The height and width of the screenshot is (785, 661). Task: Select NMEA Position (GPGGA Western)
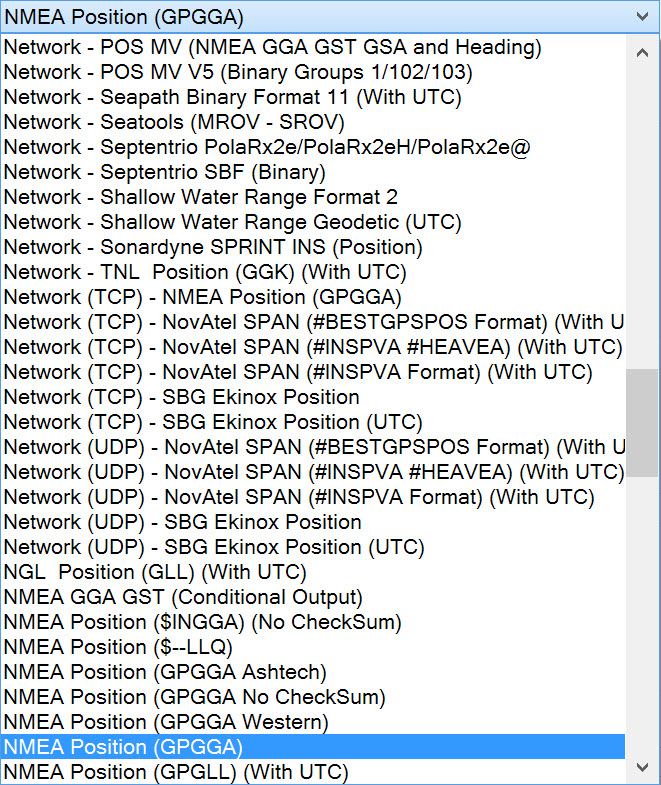166,722
